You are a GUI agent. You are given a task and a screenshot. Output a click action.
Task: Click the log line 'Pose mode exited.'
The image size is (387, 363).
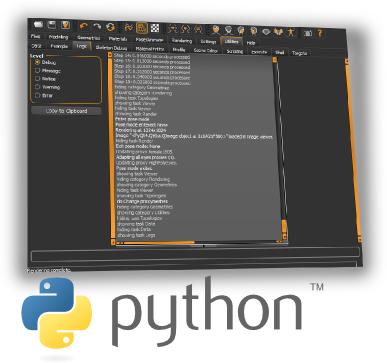click(x=134, y=168)
